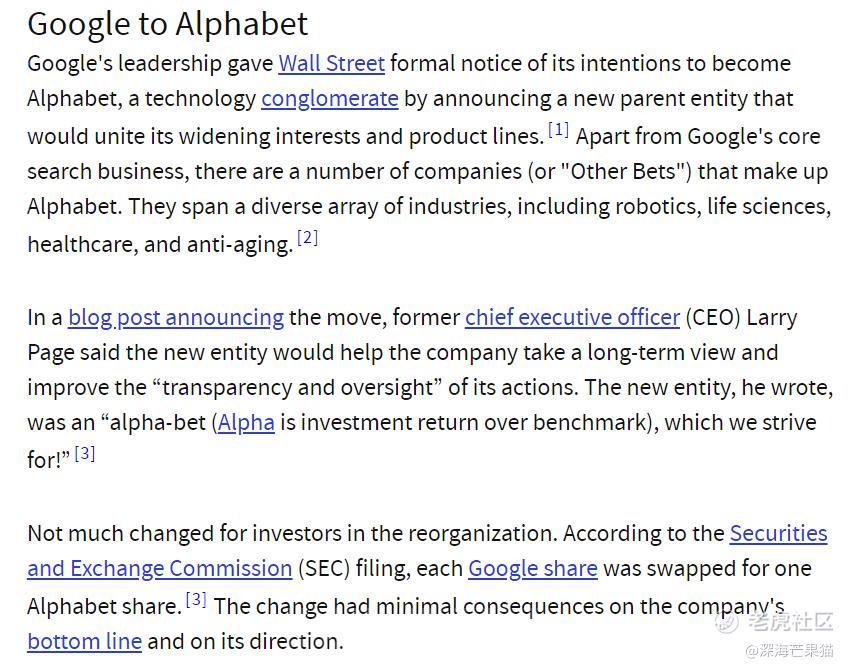Open footnote reference 2 after anti-aging

tap(307, 237)
